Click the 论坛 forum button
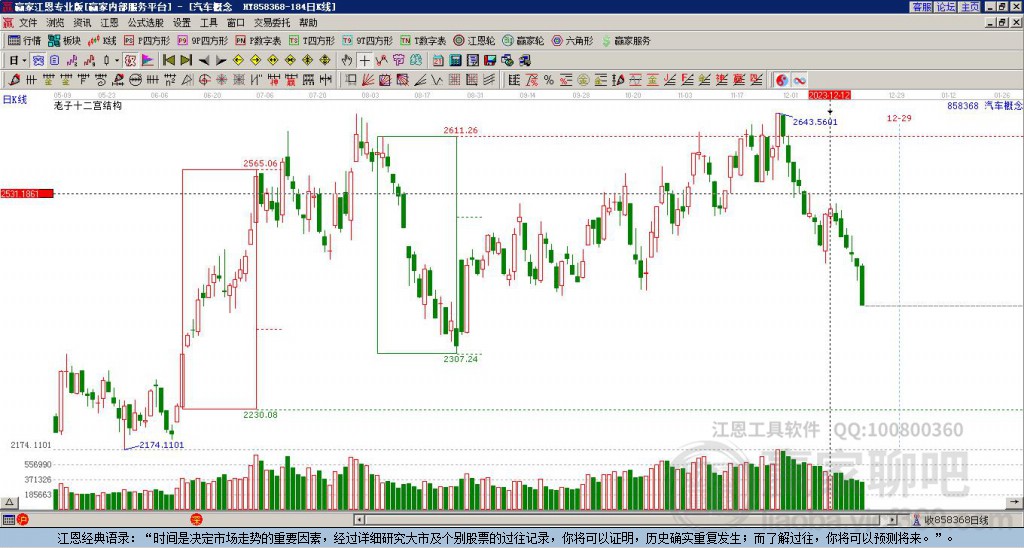Image resolution: width=1024 pixels, height=548 pixels. coord(946,7)
